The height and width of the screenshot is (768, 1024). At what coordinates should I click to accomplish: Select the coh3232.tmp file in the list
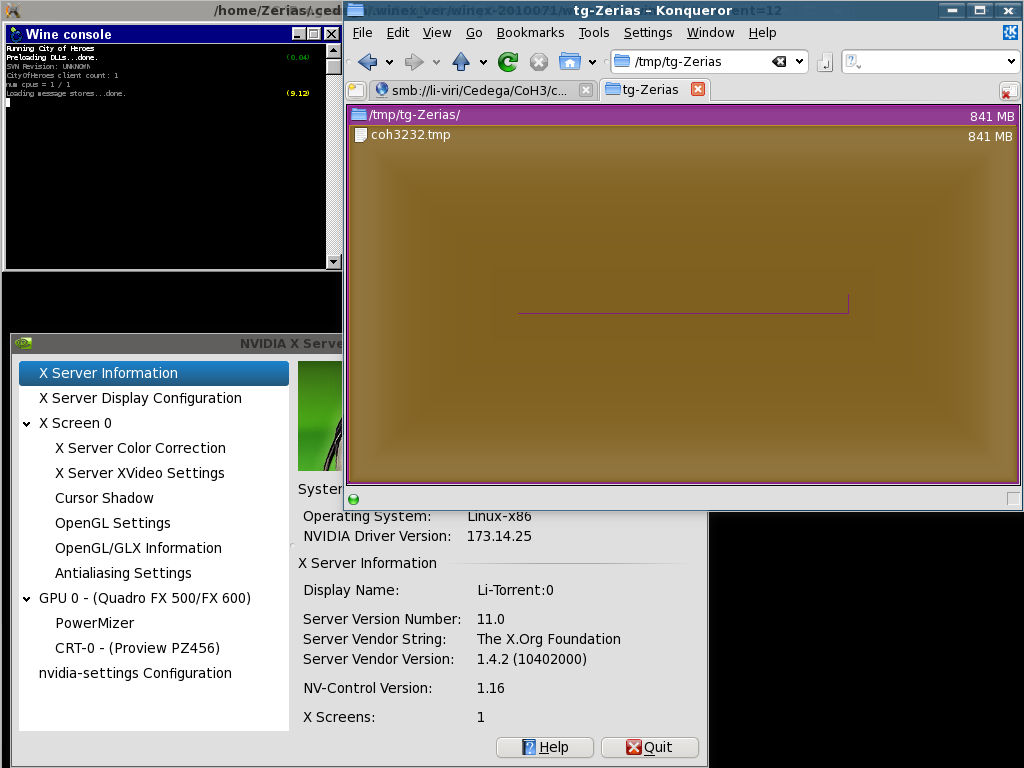tap(410, 135)
